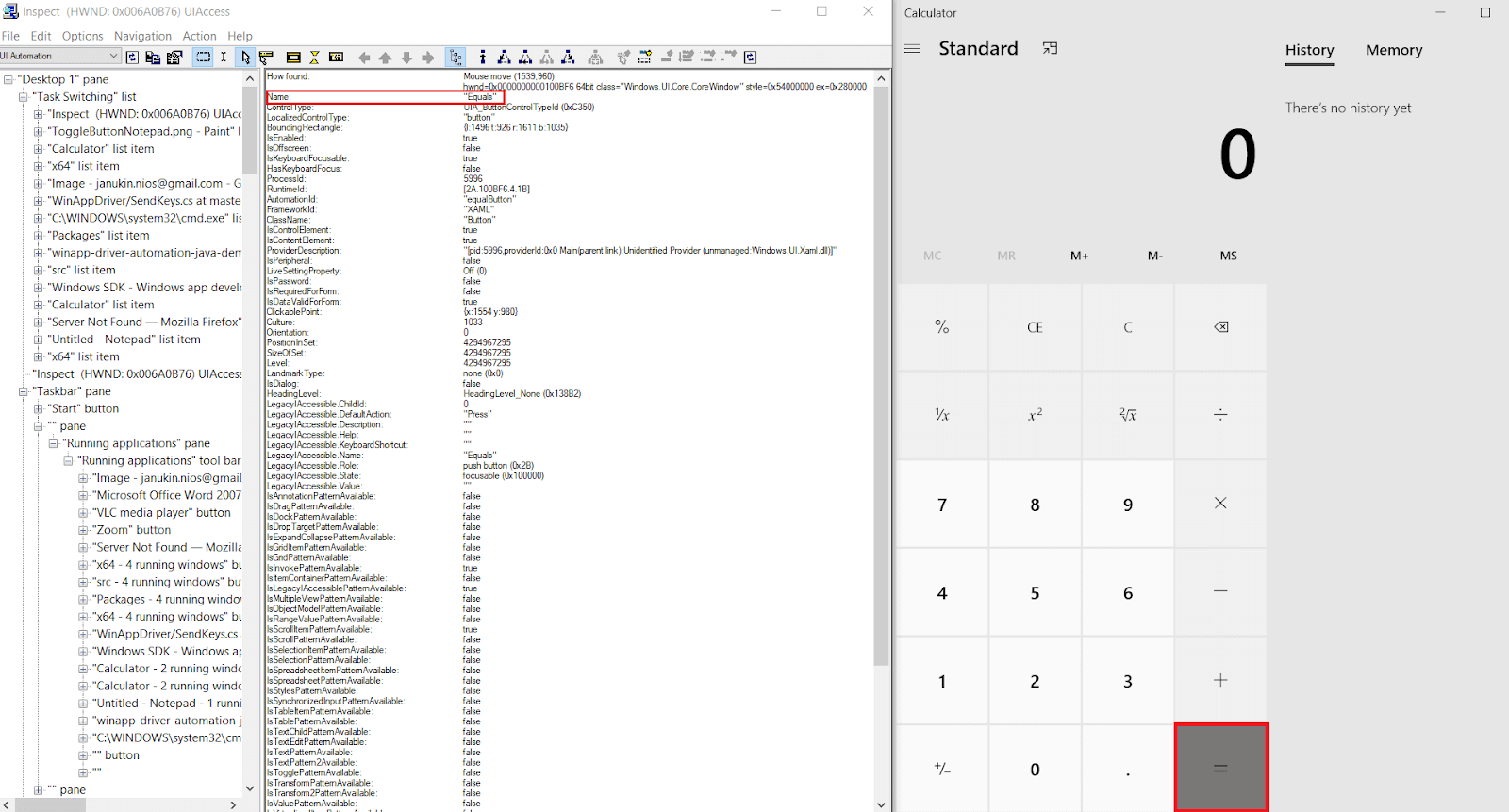This screenshot has width=1509, height=812.
Task: Click the M- memory subtract button
Action: pyautogui.click(x=1154, y=256)
